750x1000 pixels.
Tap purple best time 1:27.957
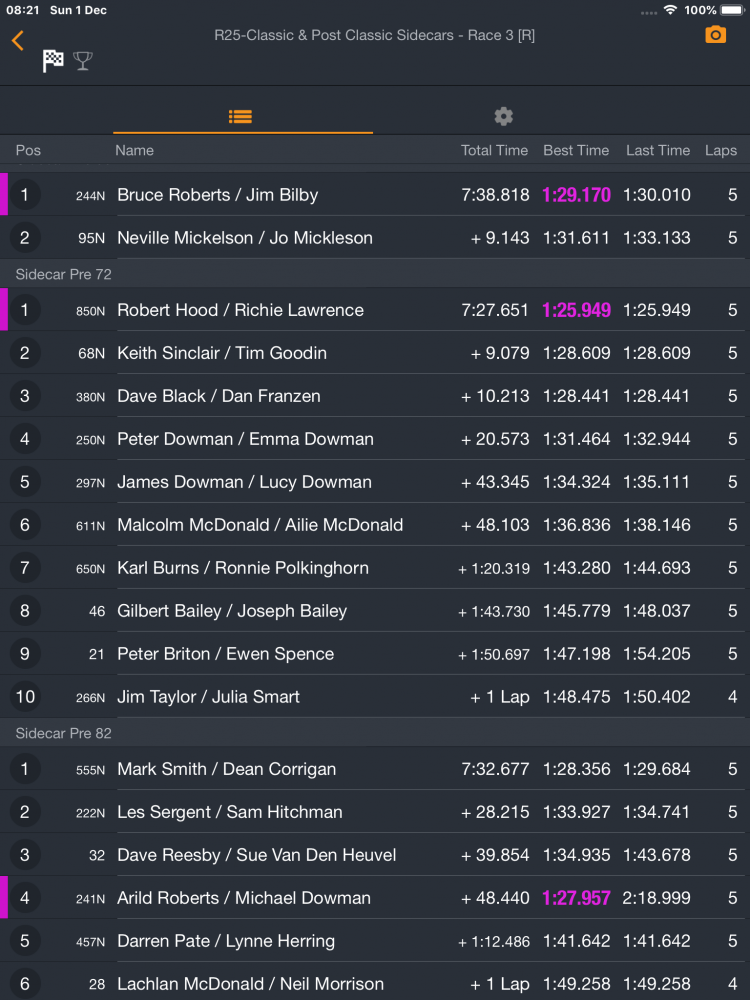click(x=576, y=898)
